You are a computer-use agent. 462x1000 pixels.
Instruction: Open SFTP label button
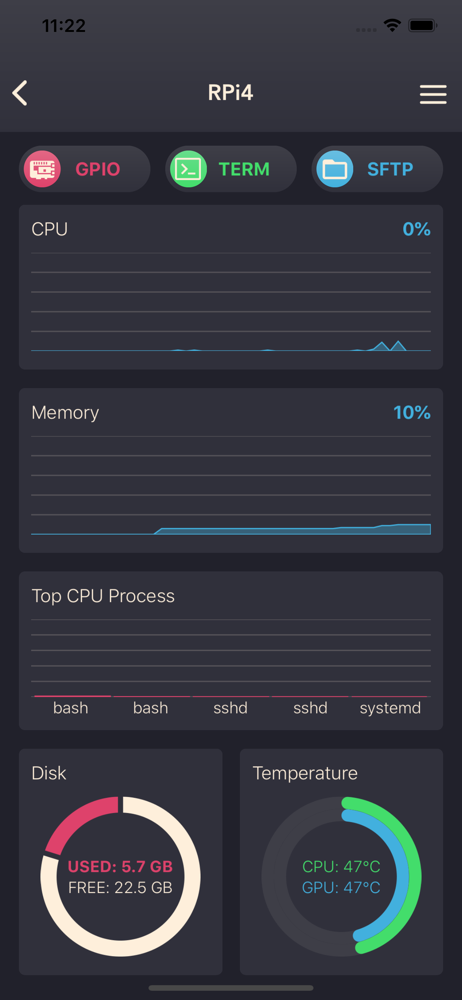[x=390, y=169]
